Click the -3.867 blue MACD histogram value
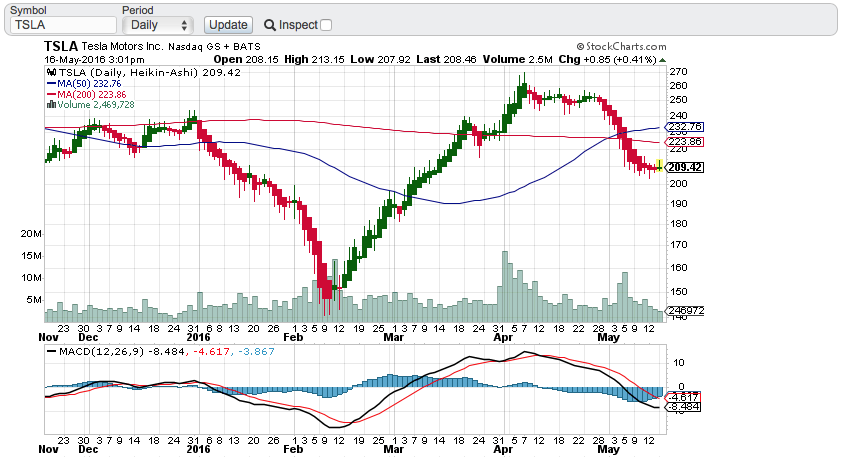 click(256, 352)
